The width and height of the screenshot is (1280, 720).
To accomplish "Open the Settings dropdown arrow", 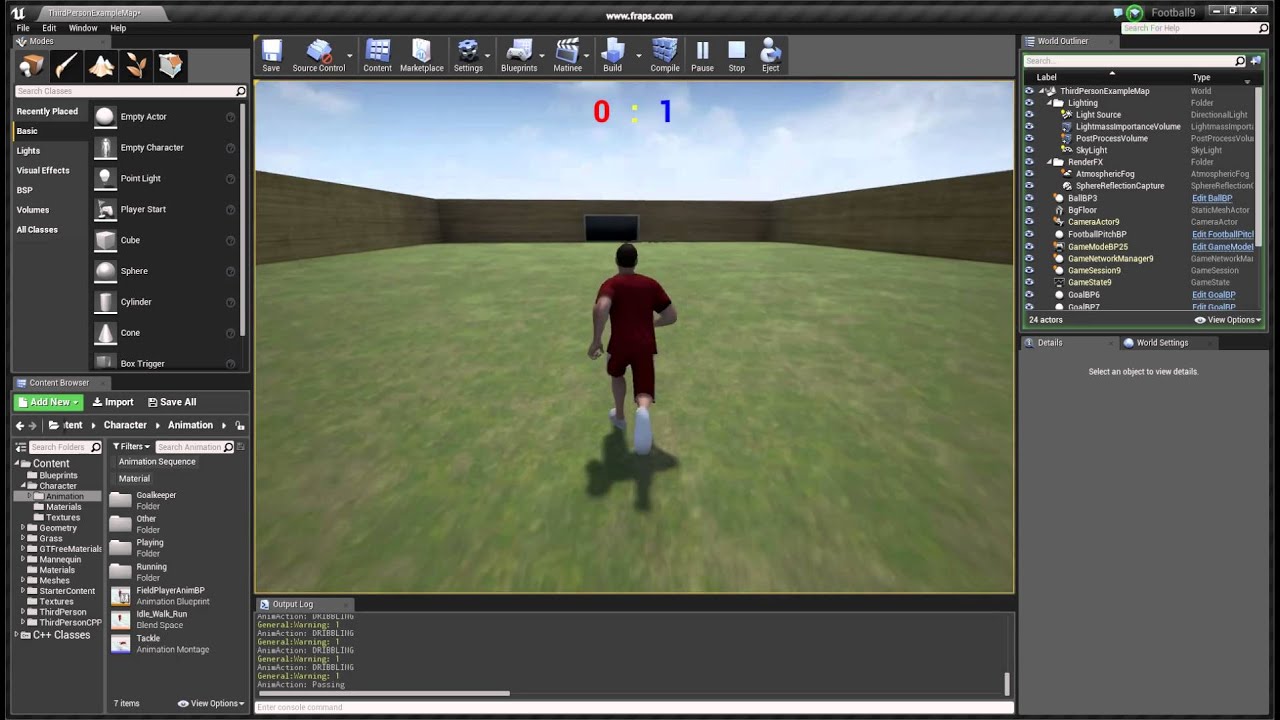I will pyautogui.click(x=487, y=55).
